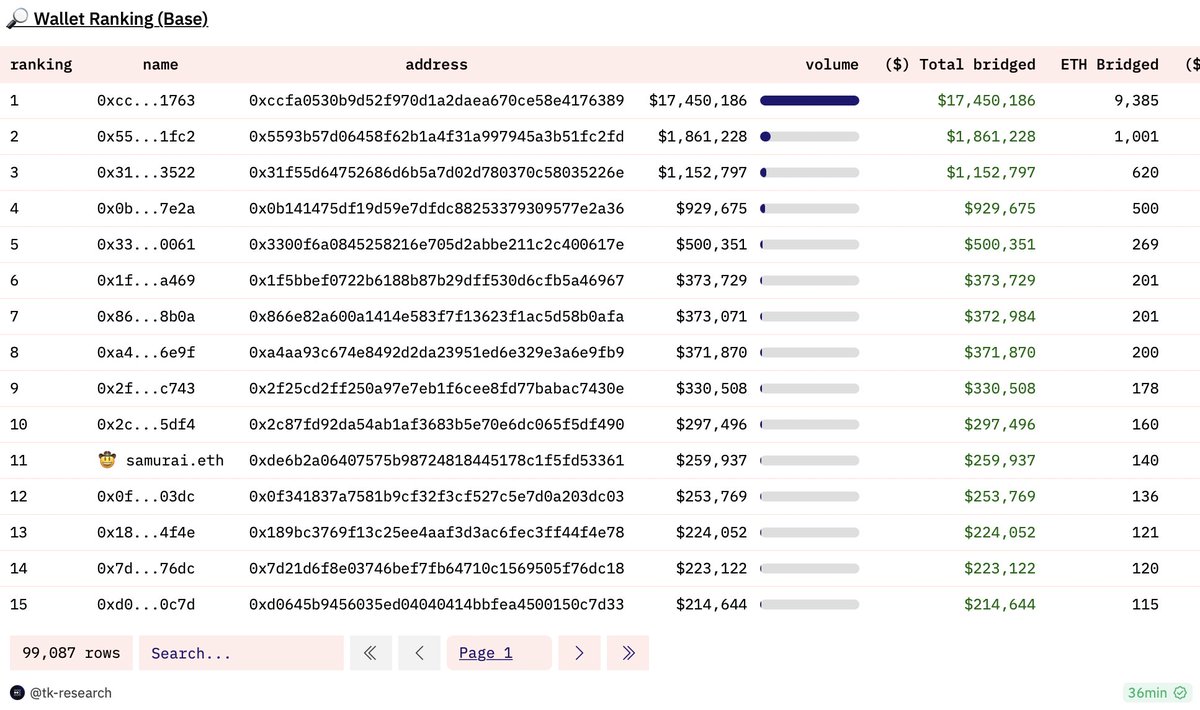
Task: Select name cell 0x86...8b0a
Action: pos(146,316)
